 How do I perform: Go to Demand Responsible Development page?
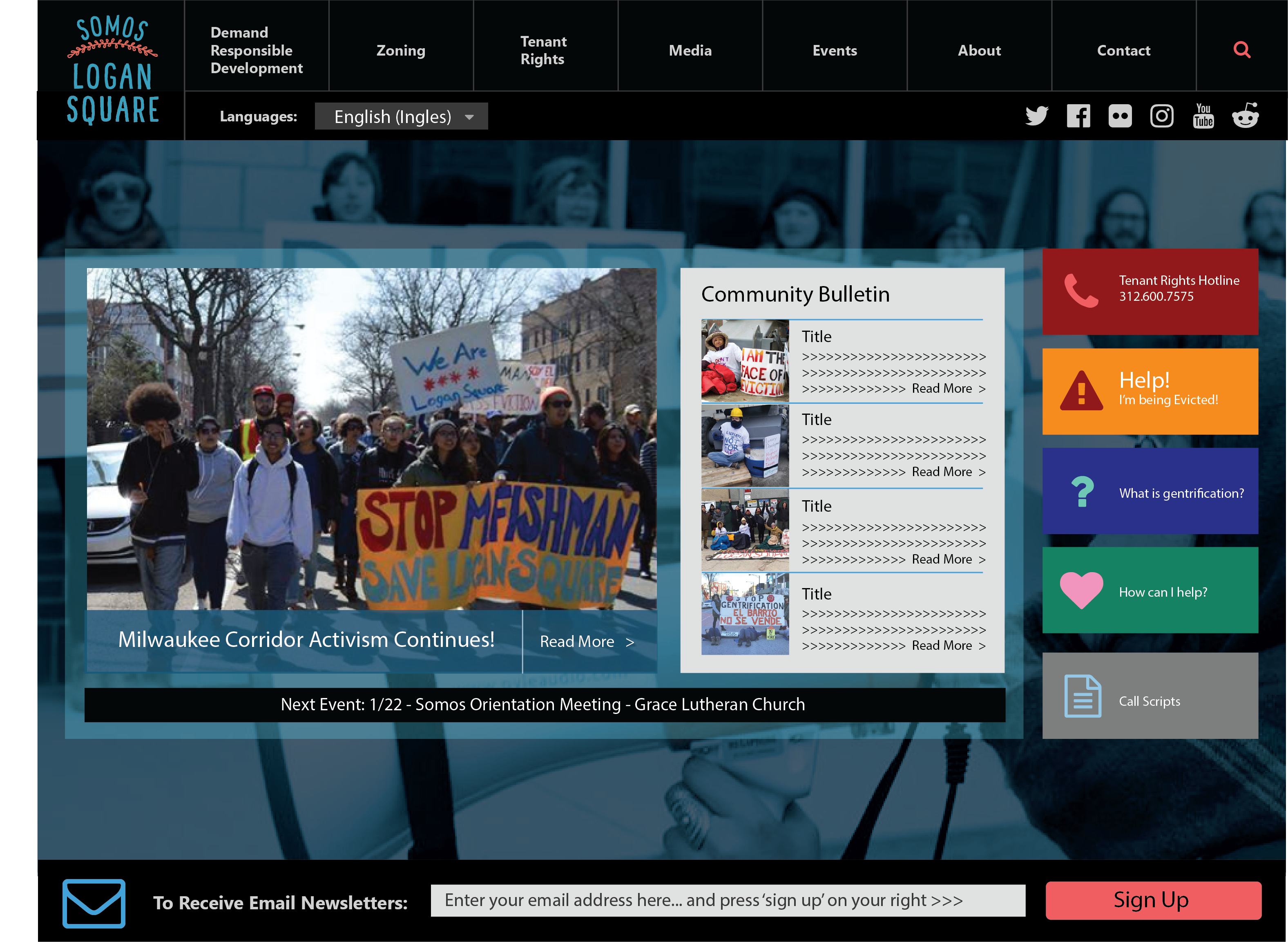pyautogui.click(x=256, y=50)
